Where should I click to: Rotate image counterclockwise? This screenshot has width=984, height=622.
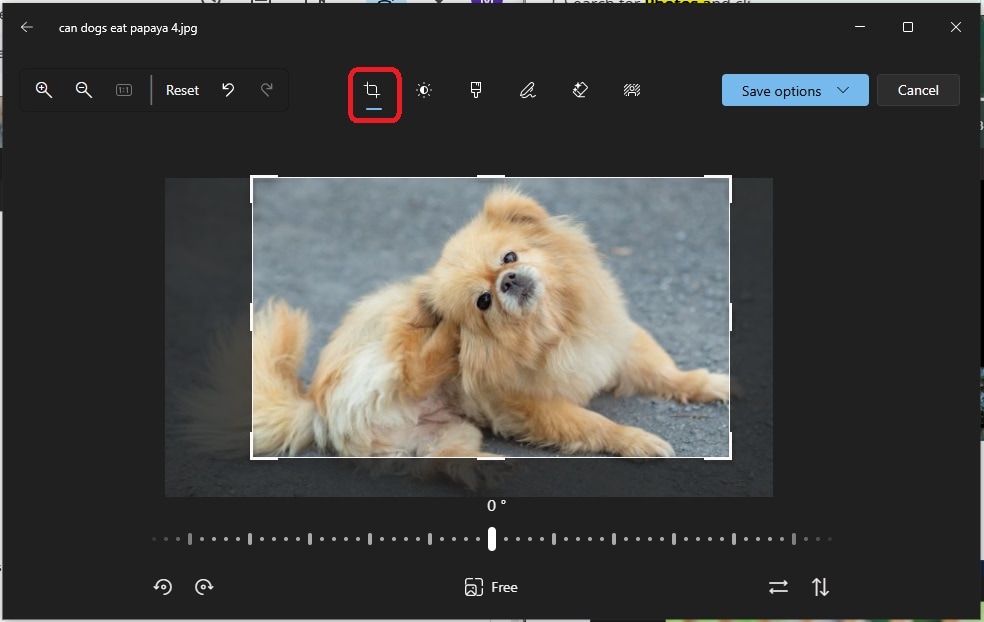tap(163, 587)
